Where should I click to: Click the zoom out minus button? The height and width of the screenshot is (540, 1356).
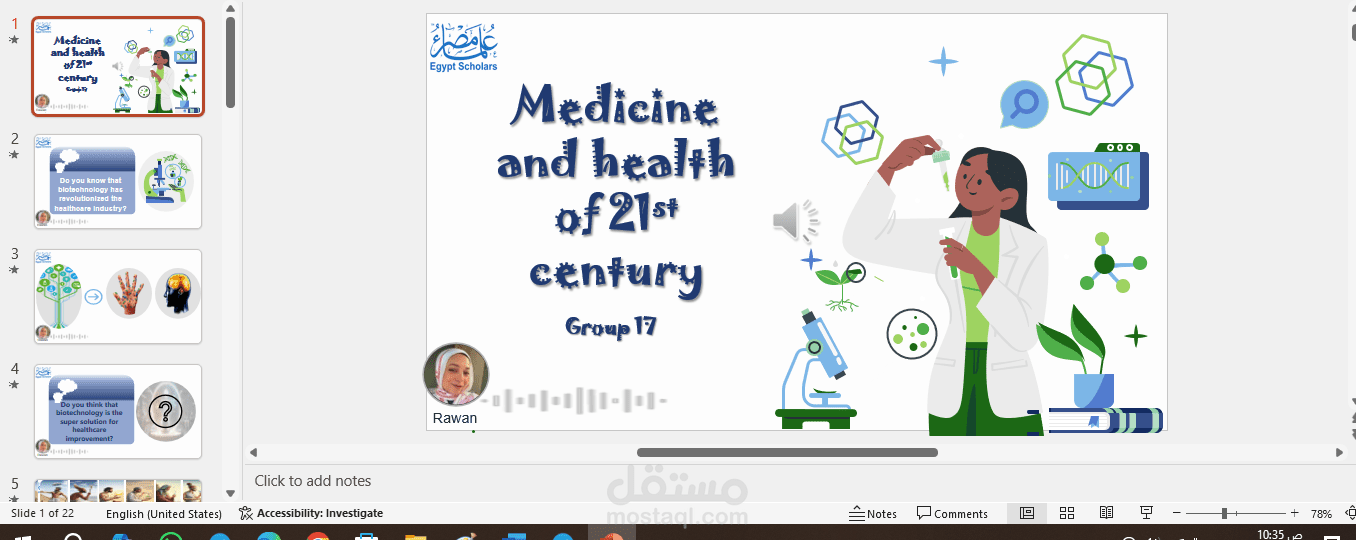pyautogui.click(x=1176, y=514)
